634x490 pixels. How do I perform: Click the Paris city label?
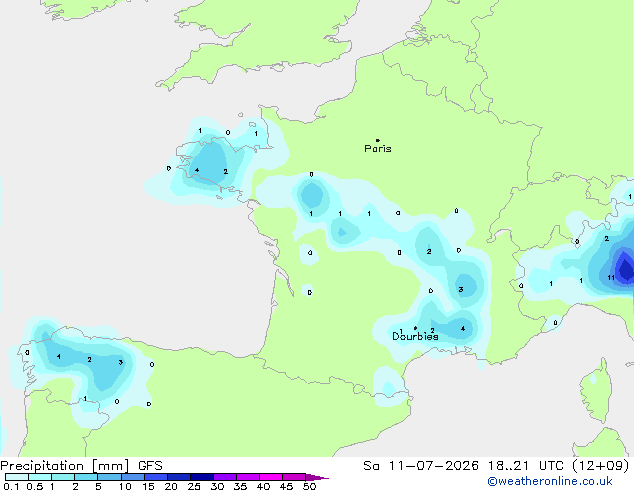coord(378,149)
